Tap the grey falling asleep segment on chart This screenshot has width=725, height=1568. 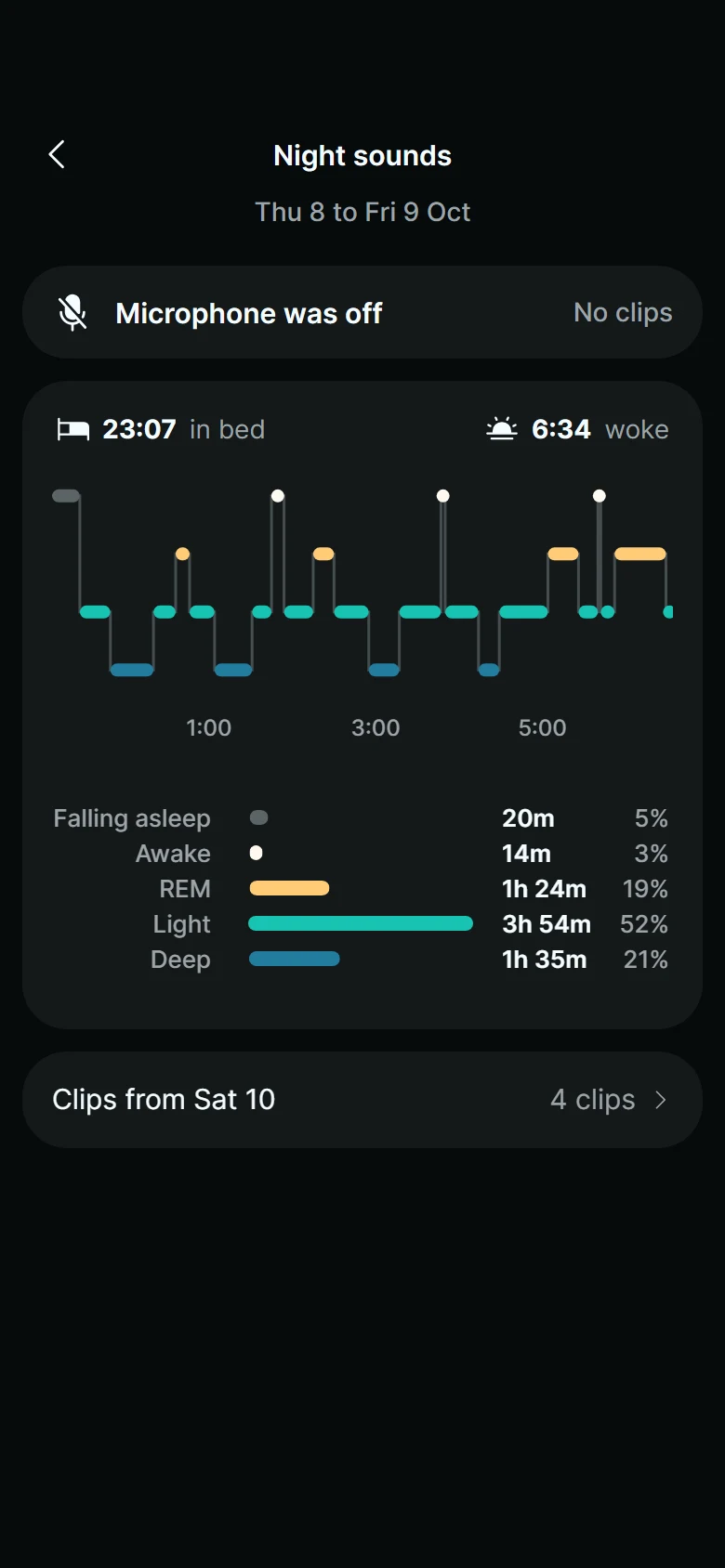point(66,496)
